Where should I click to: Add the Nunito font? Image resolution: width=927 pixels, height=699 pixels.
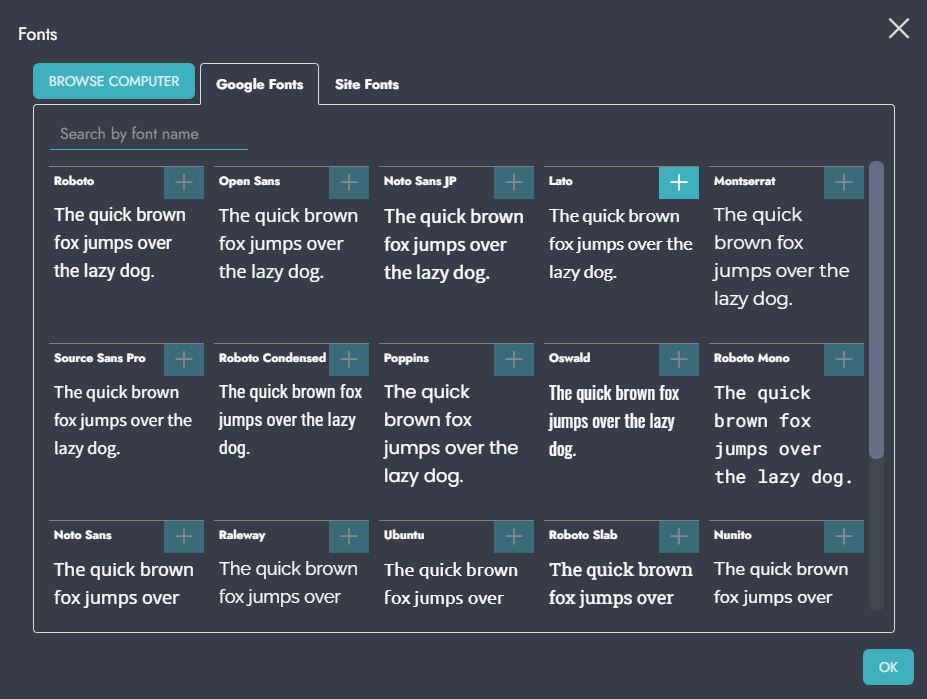(x=843, y=536)
